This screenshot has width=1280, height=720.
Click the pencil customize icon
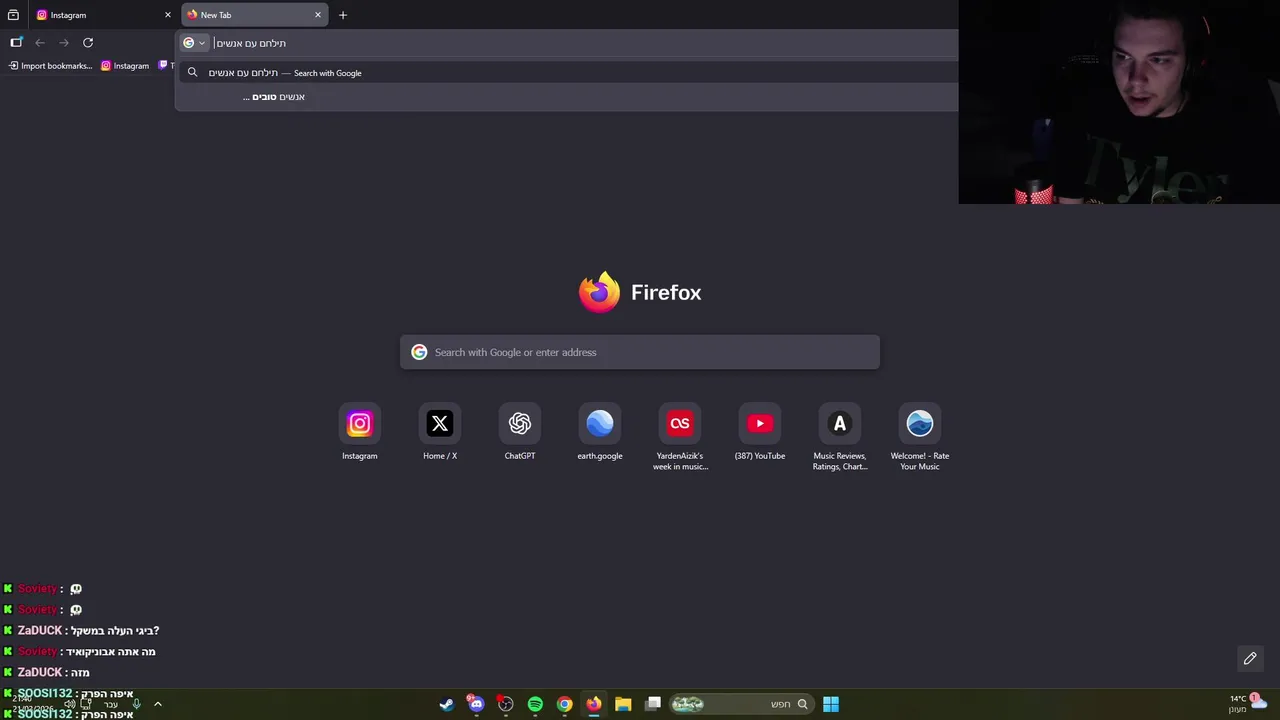pyautogui.click(x=1250, y=658)
